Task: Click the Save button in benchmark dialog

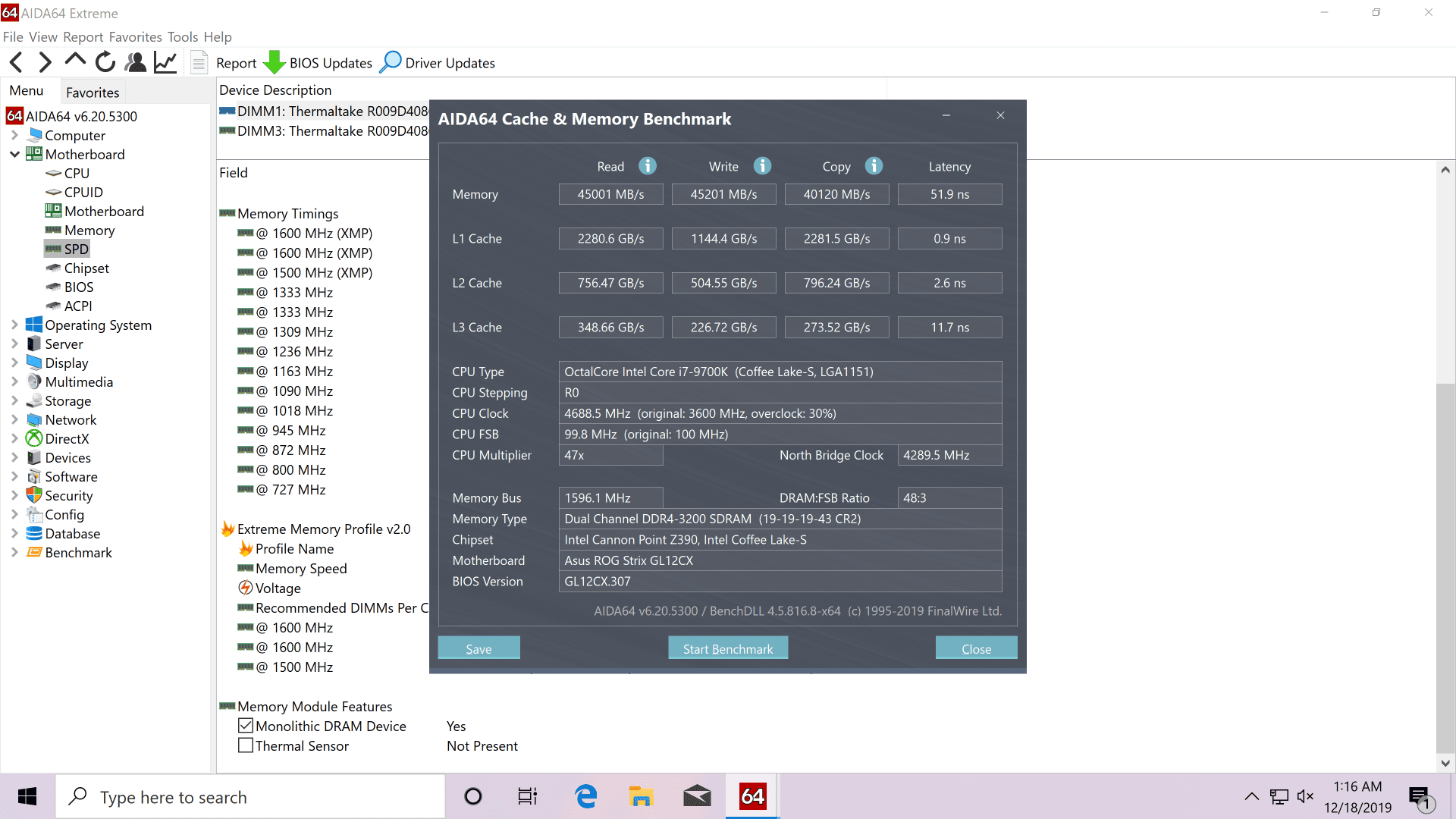Action: pyautogui.click(x=479, y=648)
